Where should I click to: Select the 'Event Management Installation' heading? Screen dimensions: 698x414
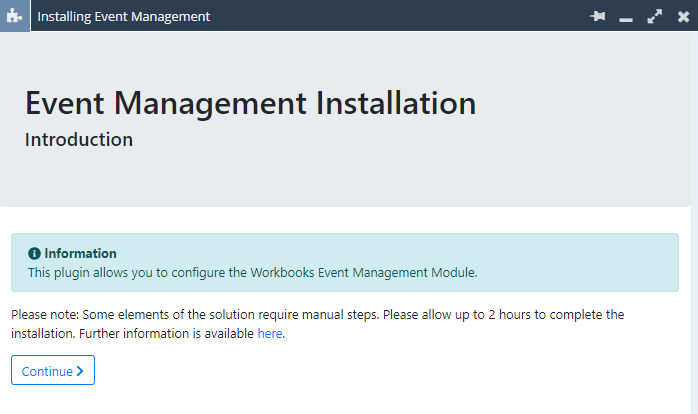click(x=250, y=103)
